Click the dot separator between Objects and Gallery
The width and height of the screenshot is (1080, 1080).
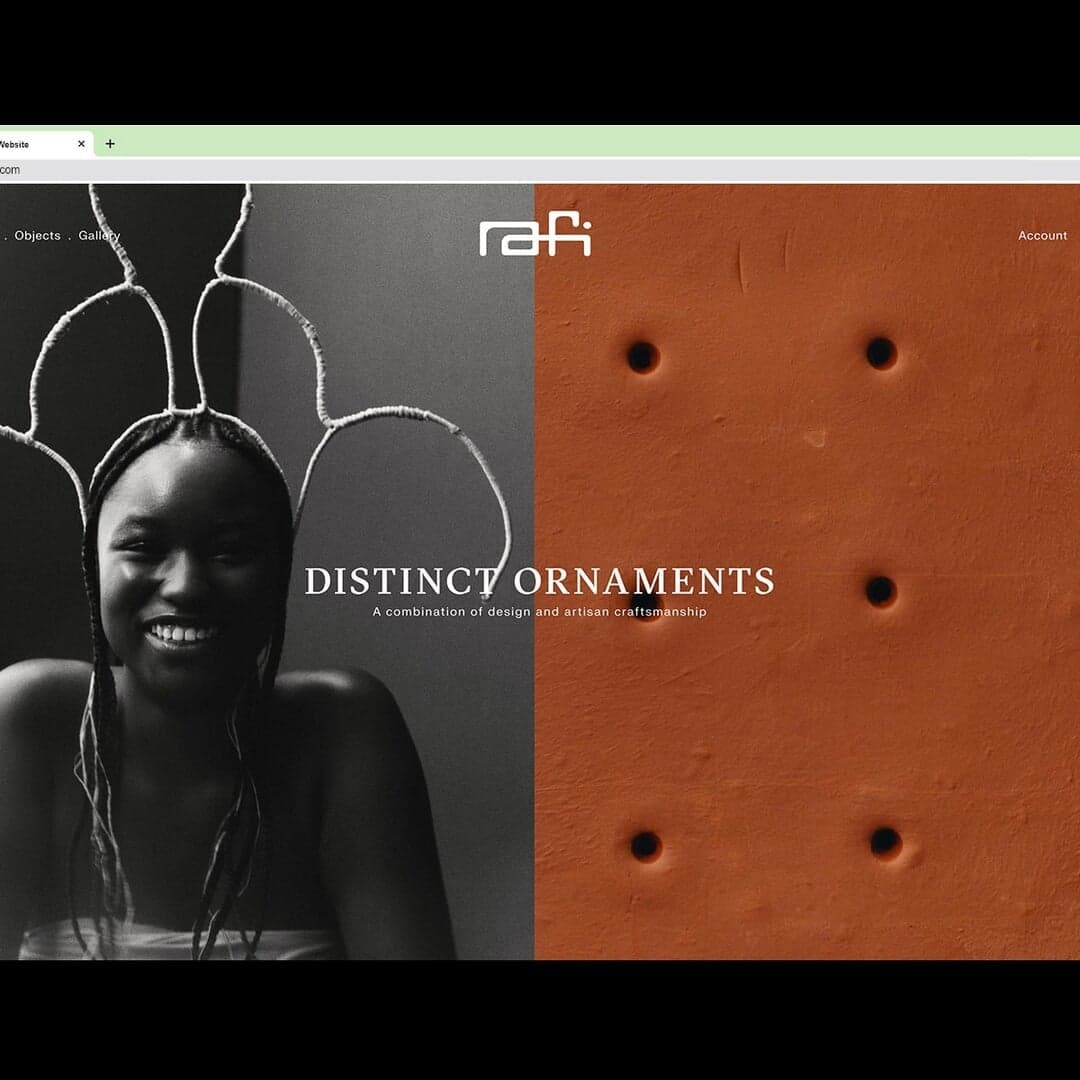[68, 239]
